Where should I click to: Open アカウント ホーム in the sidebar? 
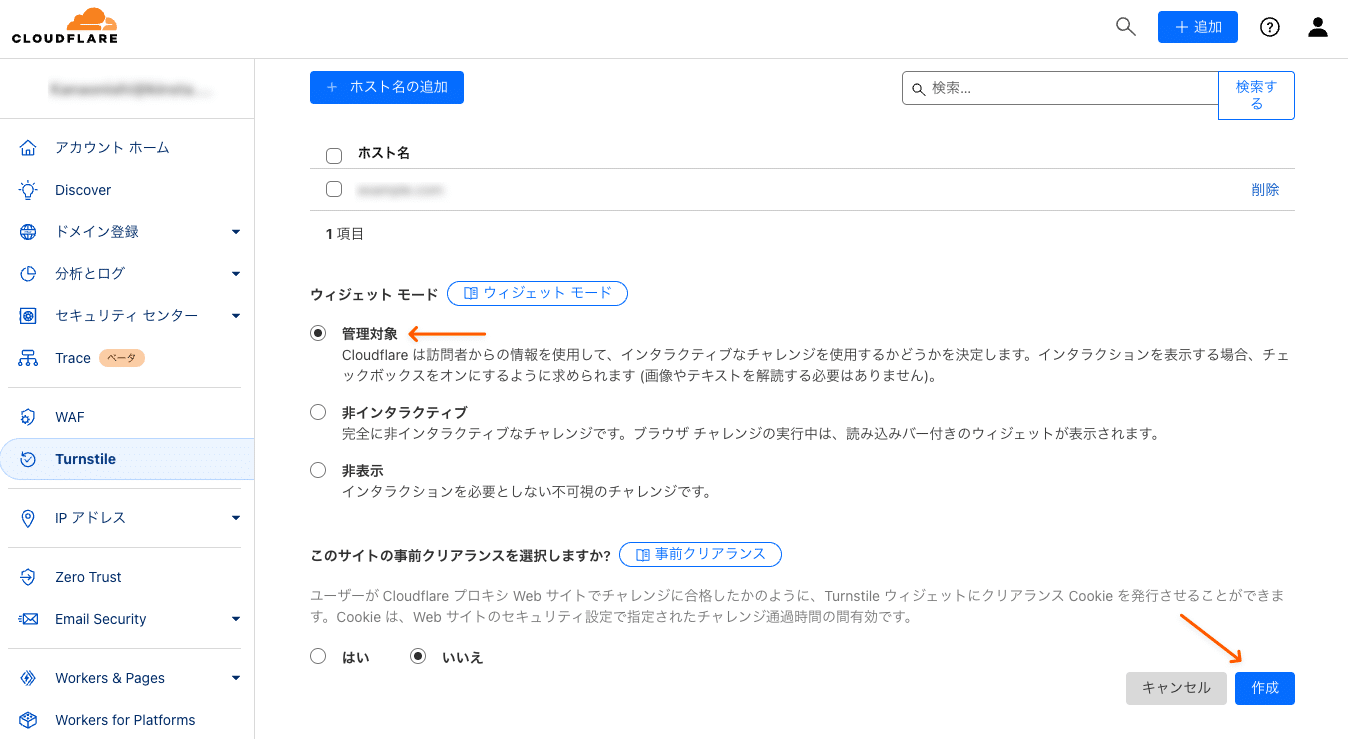click(x=112, y=148)
